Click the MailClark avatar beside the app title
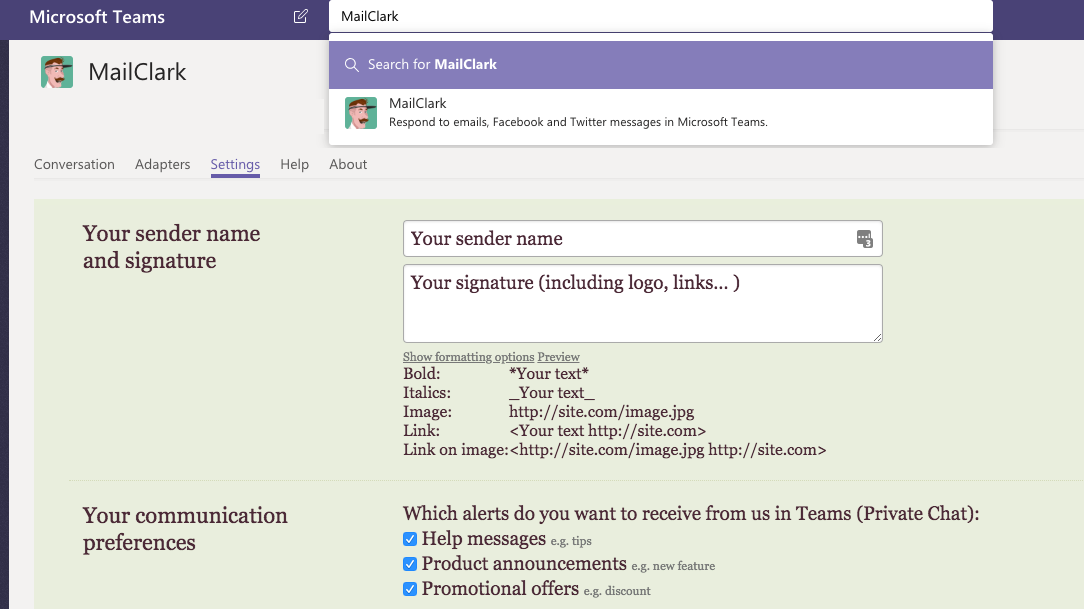The height and width of the screenshot is (609, 1084). (x=57, y=72)
